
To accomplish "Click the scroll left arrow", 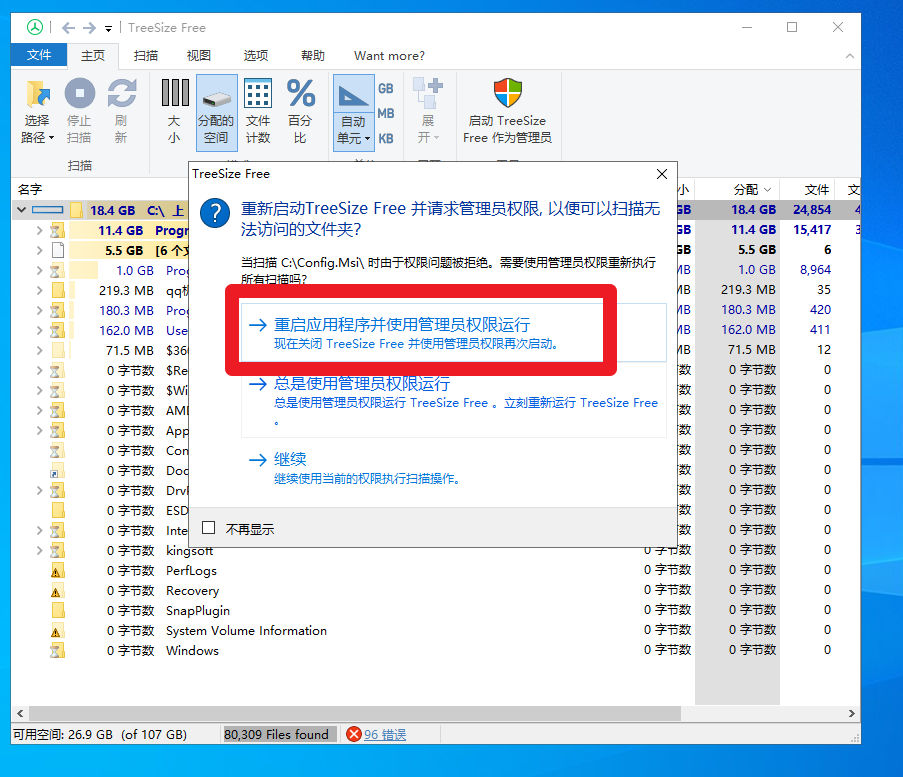I will pos(20,714).
